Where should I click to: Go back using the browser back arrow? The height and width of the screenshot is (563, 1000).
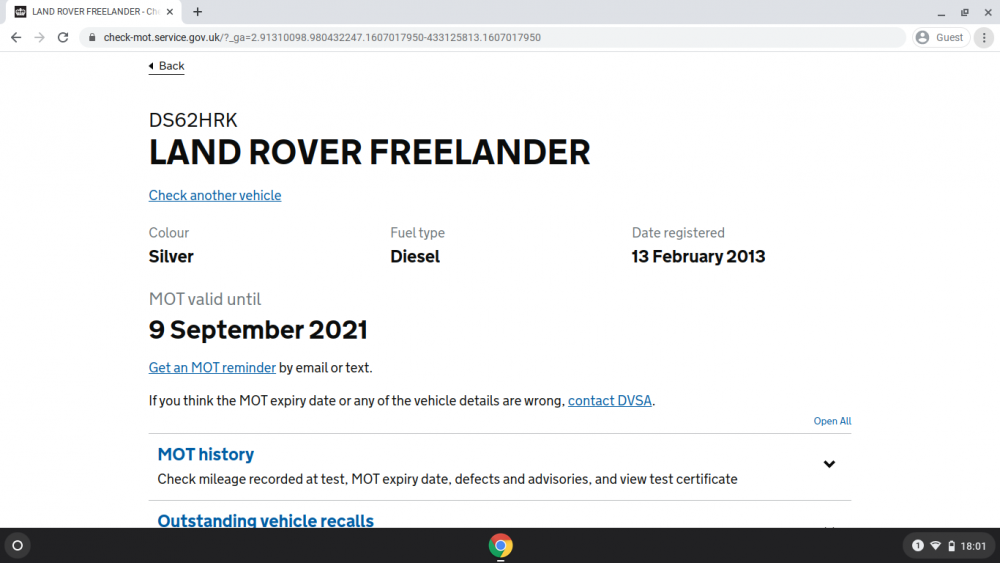(x=16, y=38)
